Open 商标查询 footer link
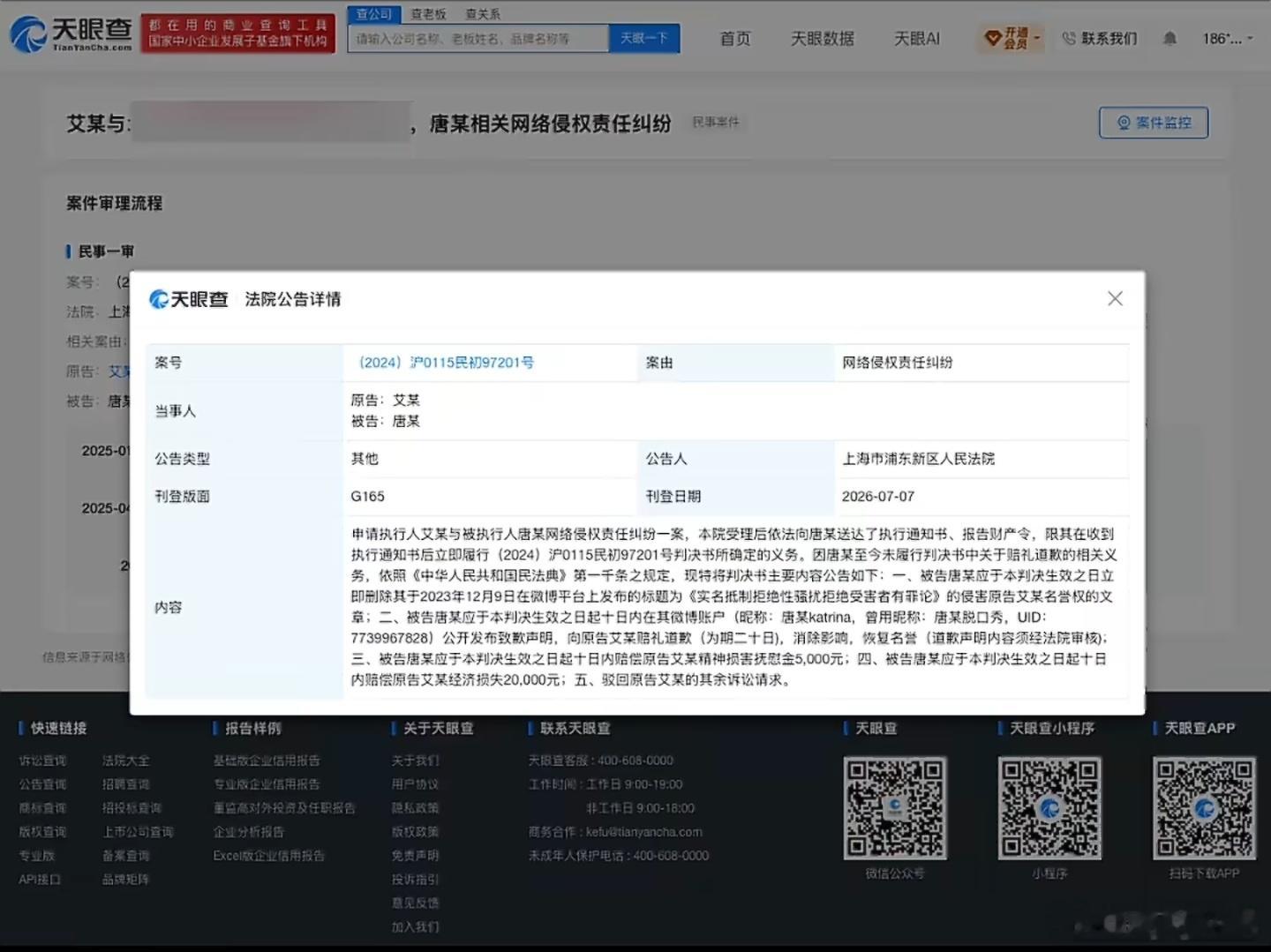The height and width of the screenshot is (952, 1271). pos(42,808)
